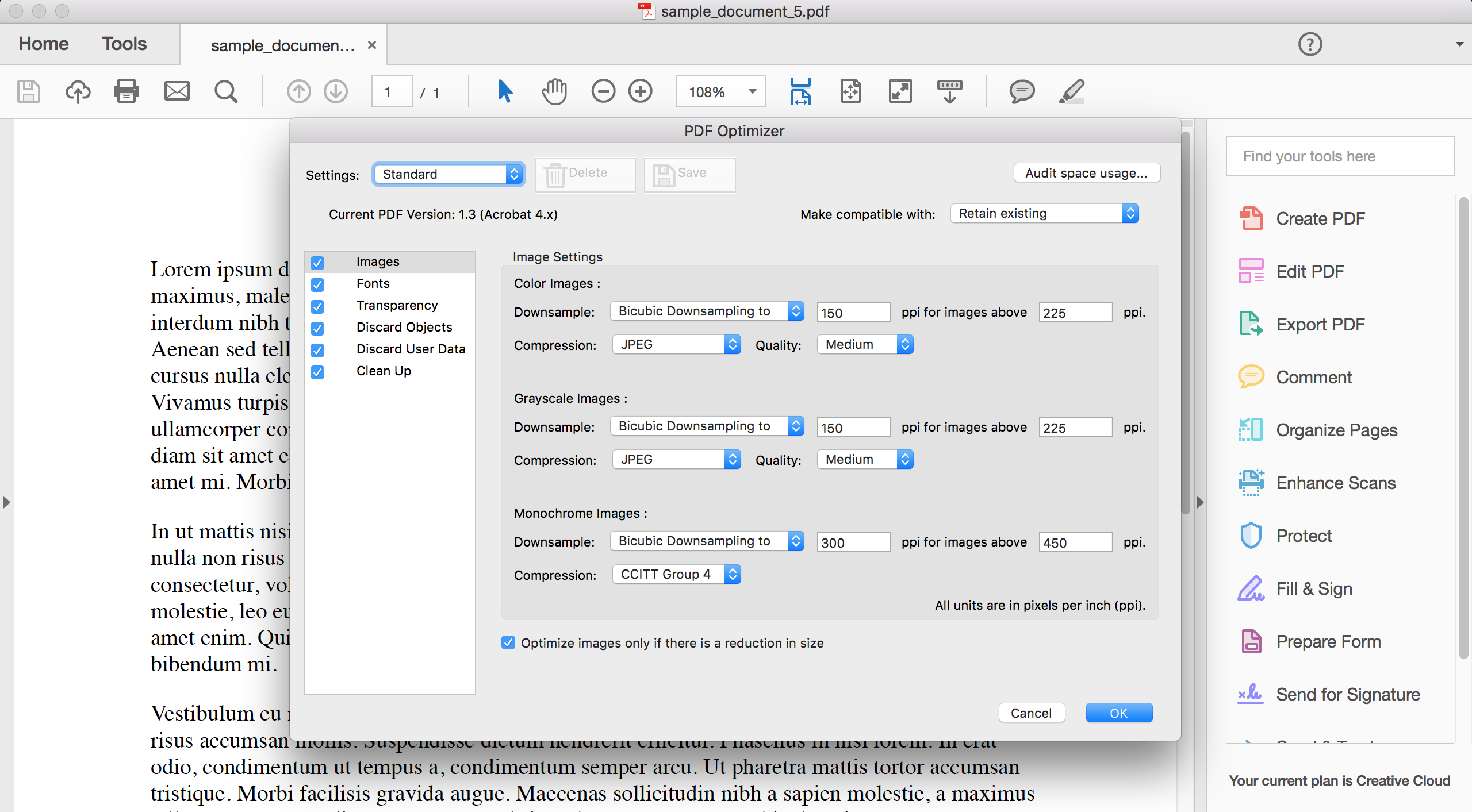Select the Hand tool

coord(554,91)
